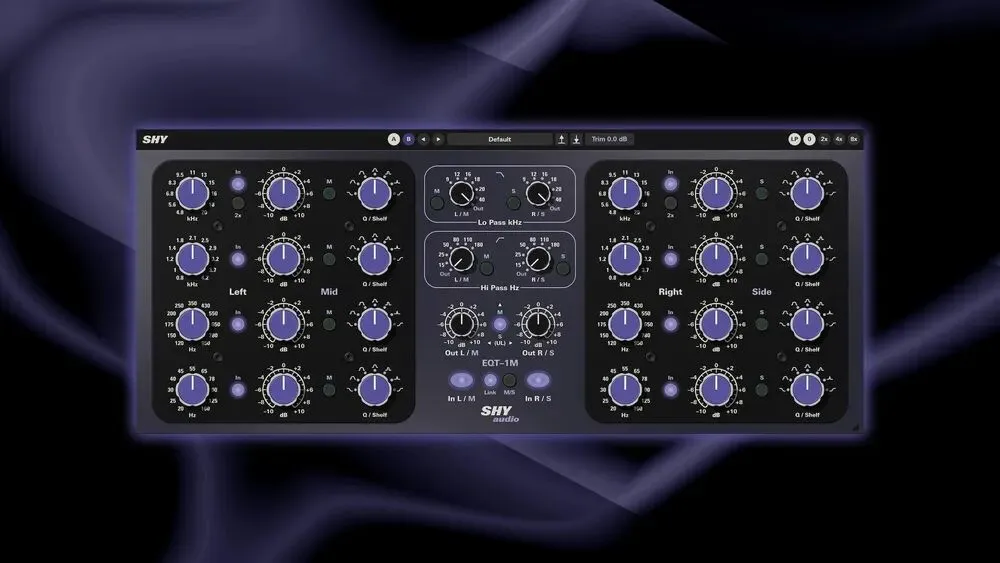
Task: Select 8x oversampling
Action: click(854, 139)
